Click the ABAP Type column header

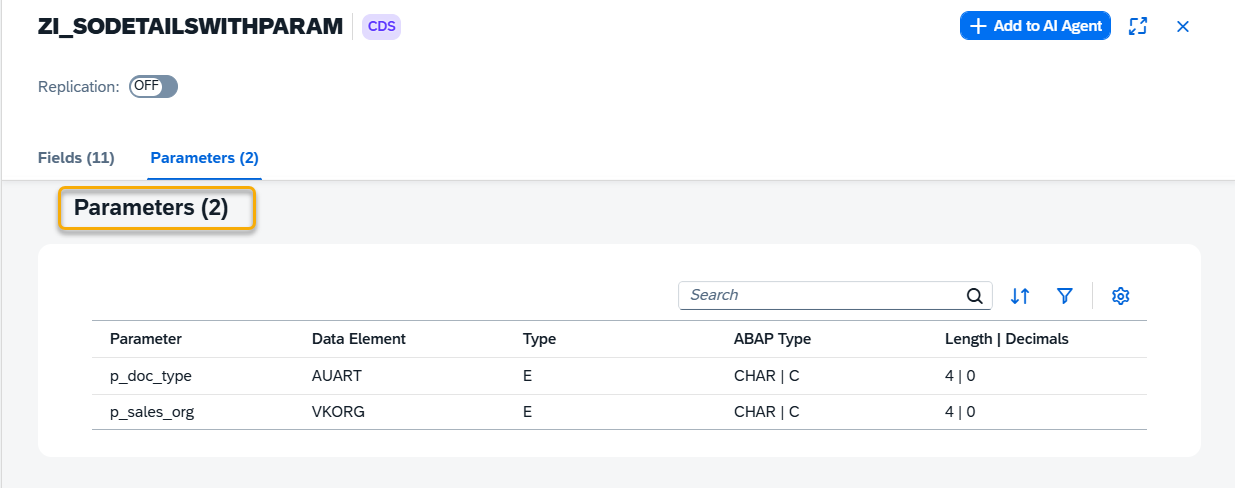[x=772, y=339]
